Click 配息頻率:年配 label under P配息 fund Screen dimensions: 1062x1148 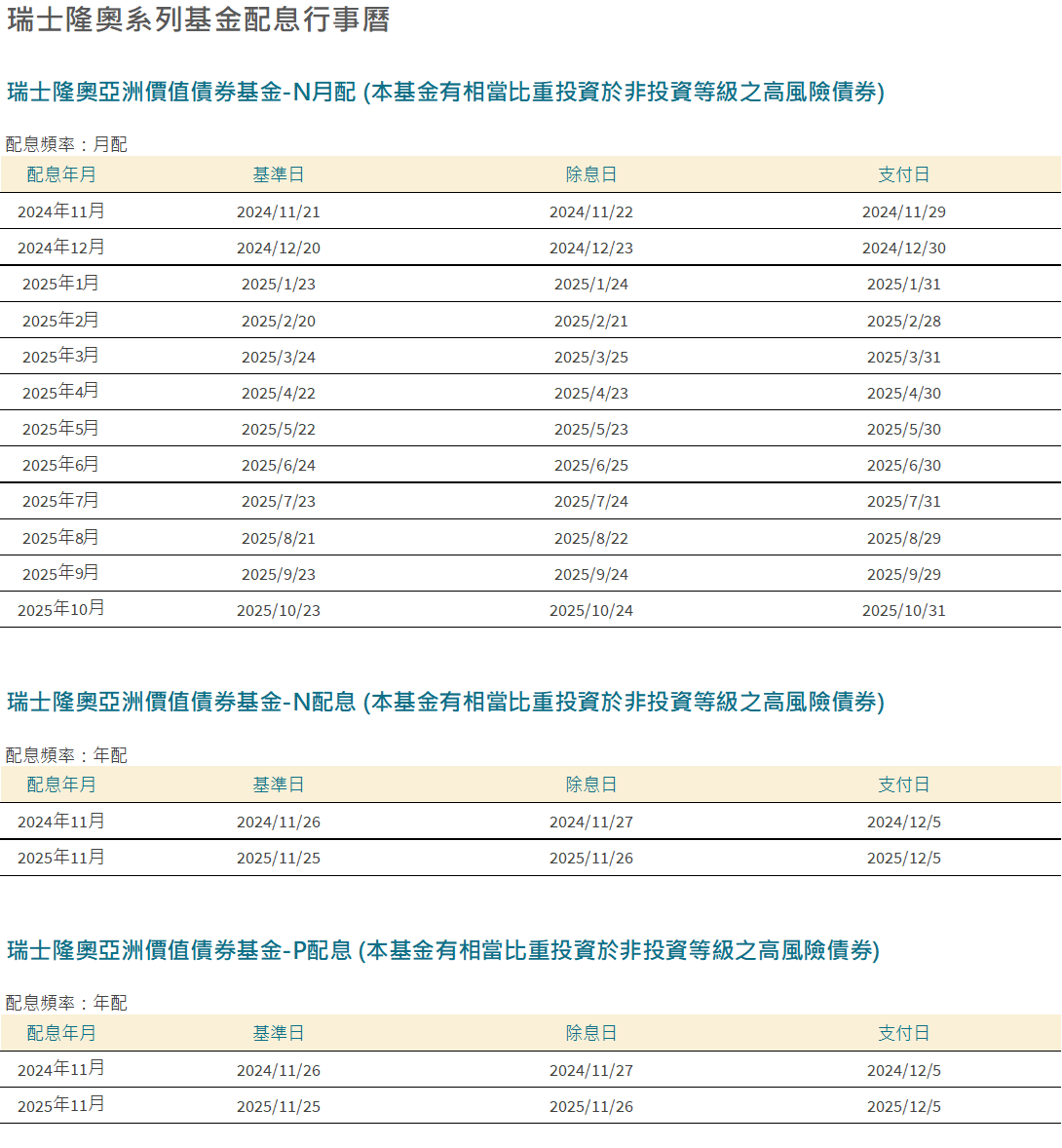click(x=66, y=1003)
